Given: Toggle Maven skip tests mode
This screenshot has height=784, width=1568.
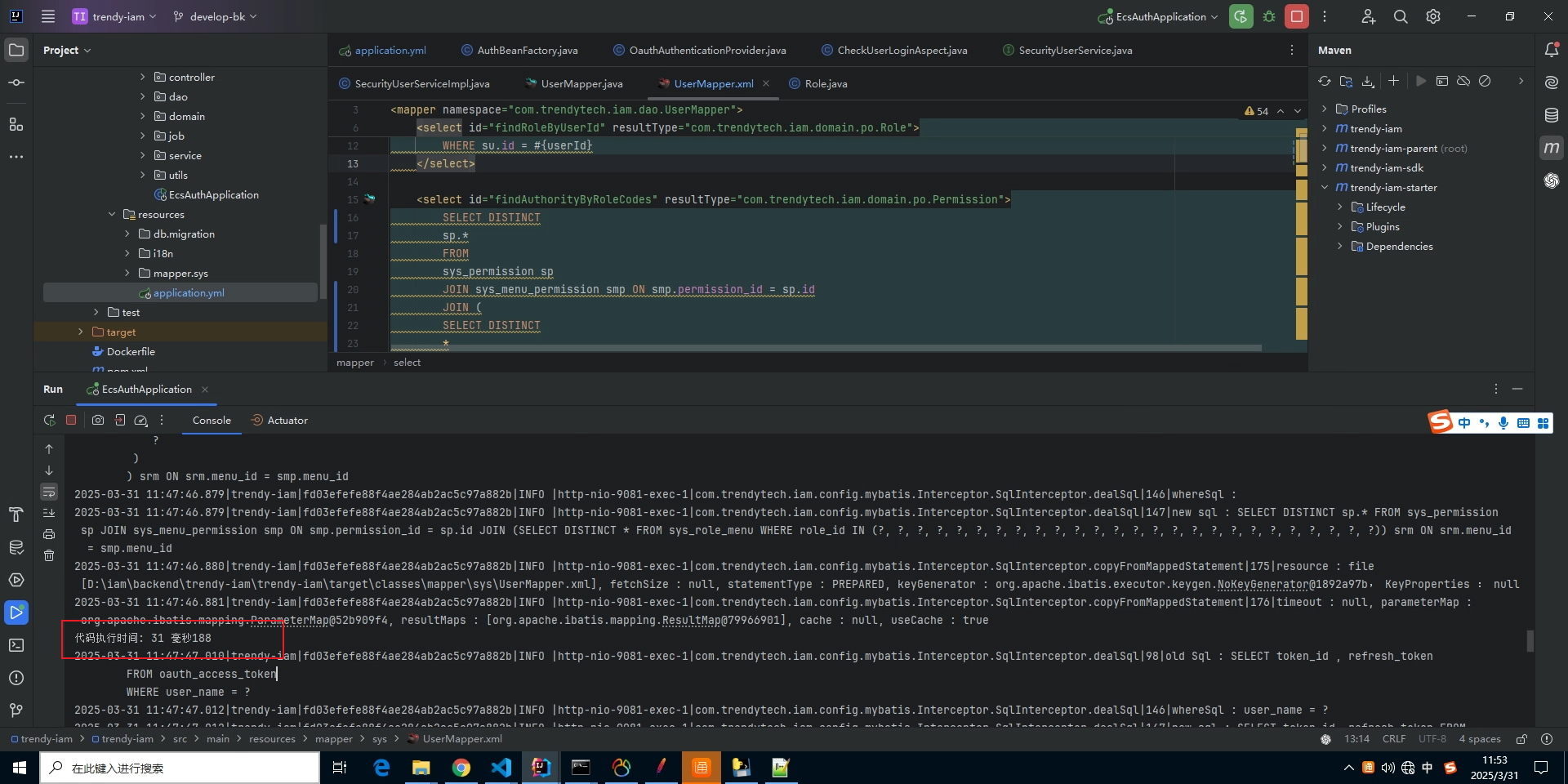Looking at the screenshot, I should coord(1485,81).
